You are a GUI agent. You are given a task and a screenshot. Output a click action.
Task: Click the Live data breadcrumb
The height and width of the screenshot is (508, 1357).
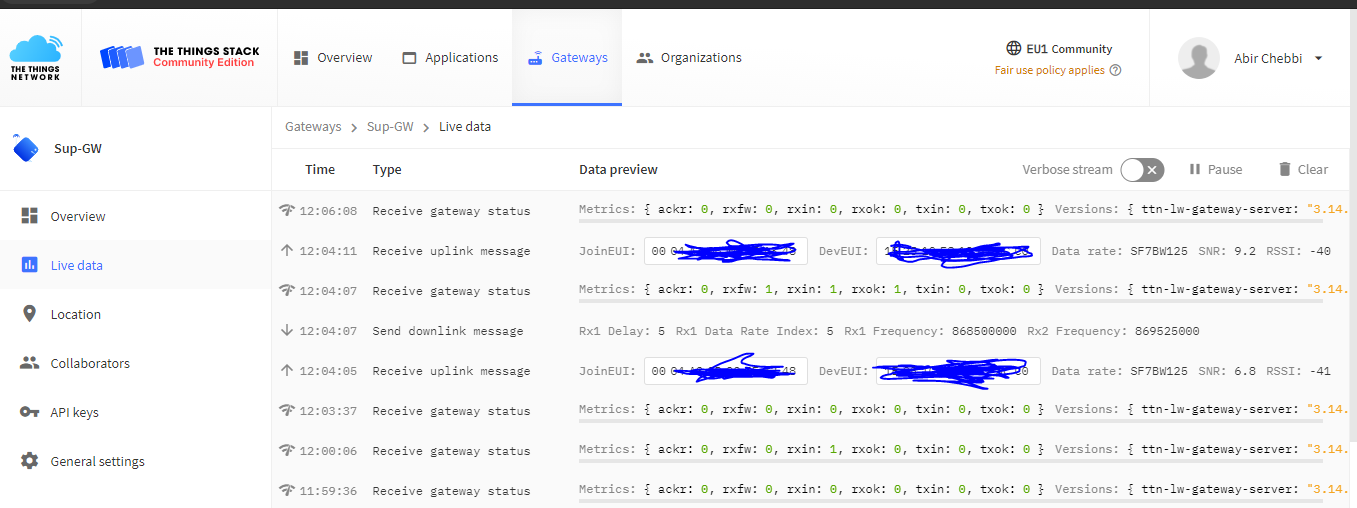coord(465,127)
